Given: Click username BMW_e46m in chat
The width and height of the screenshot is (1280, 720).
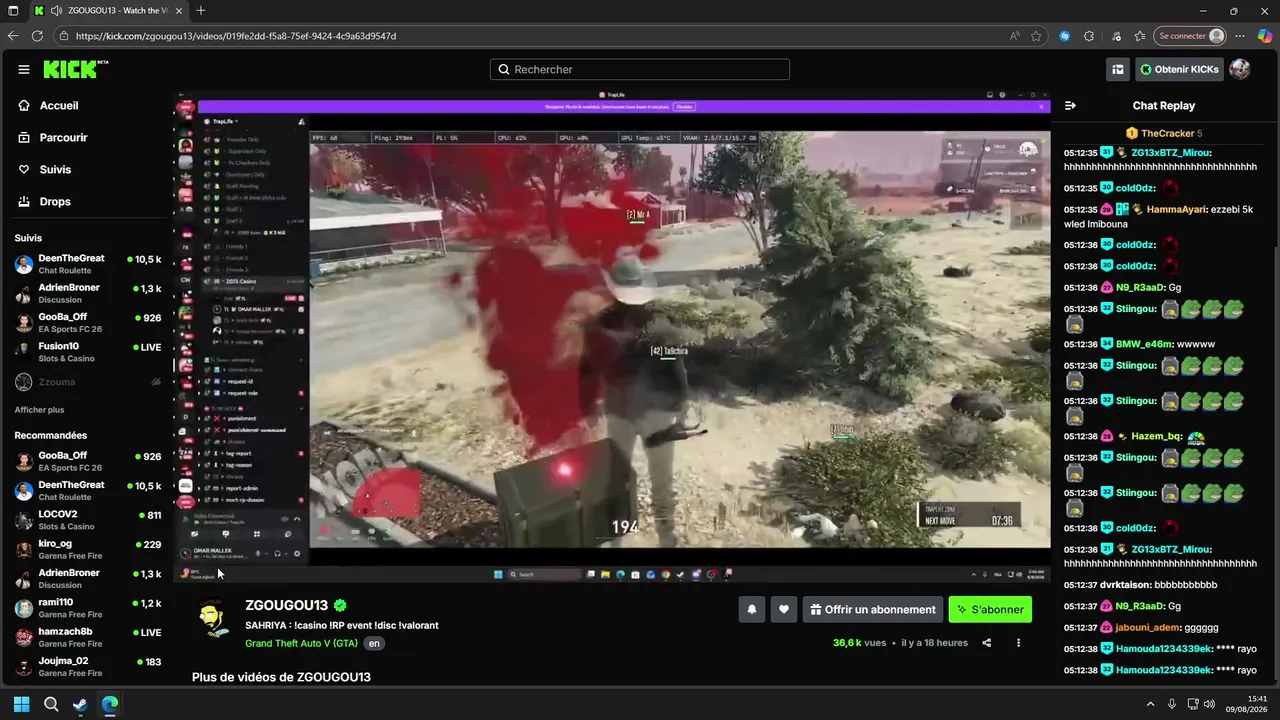Looking at the screenshot, I should pos(1144,344).
